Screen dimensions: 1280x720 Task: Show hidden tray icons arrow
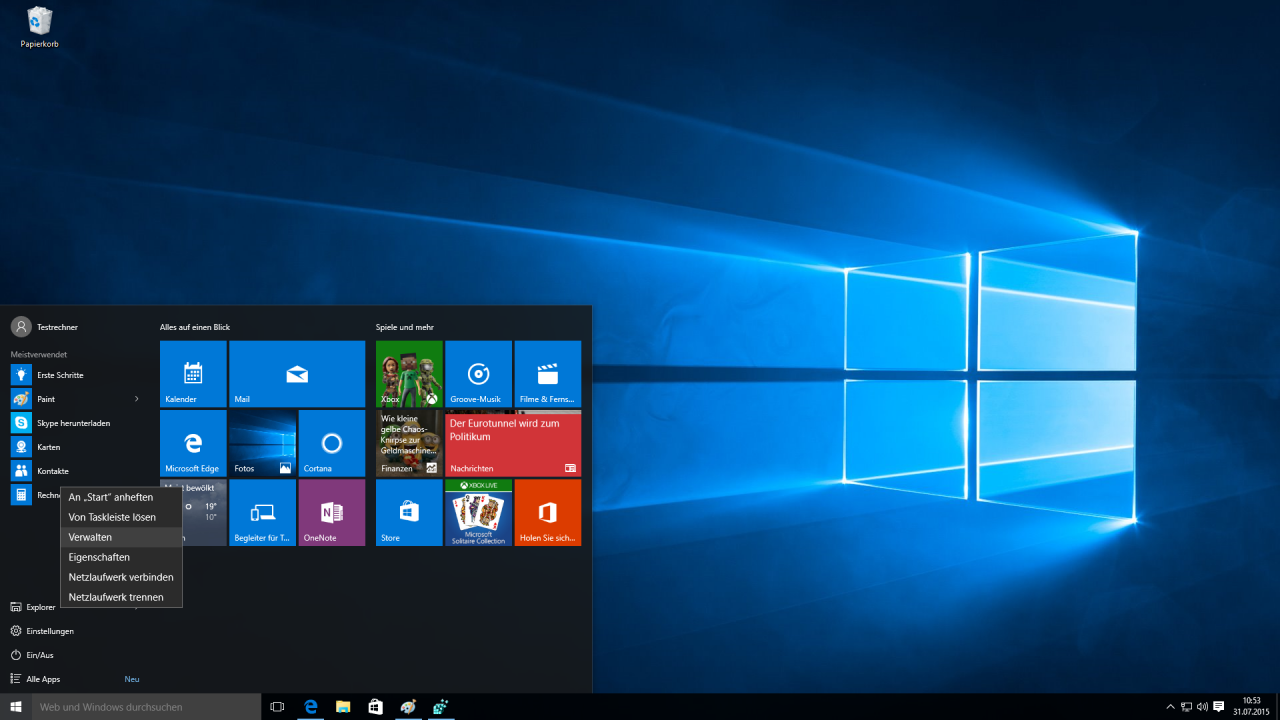1170,707
